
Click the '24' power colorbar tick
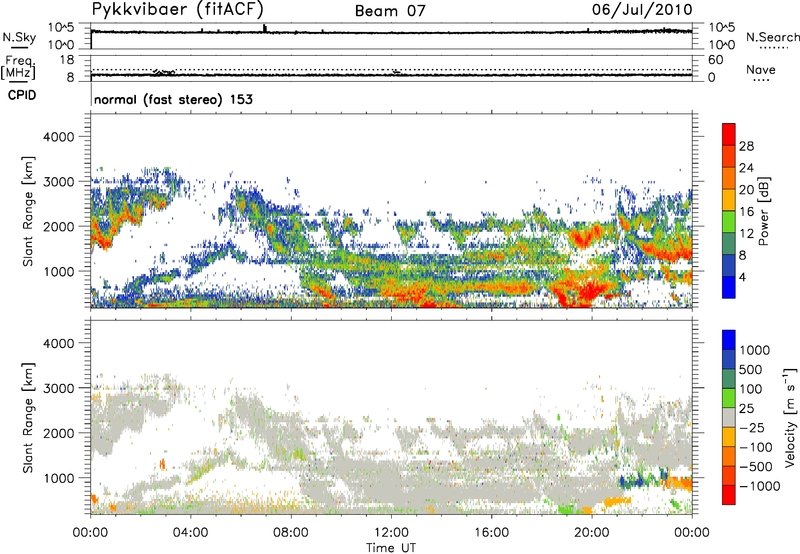746,168
